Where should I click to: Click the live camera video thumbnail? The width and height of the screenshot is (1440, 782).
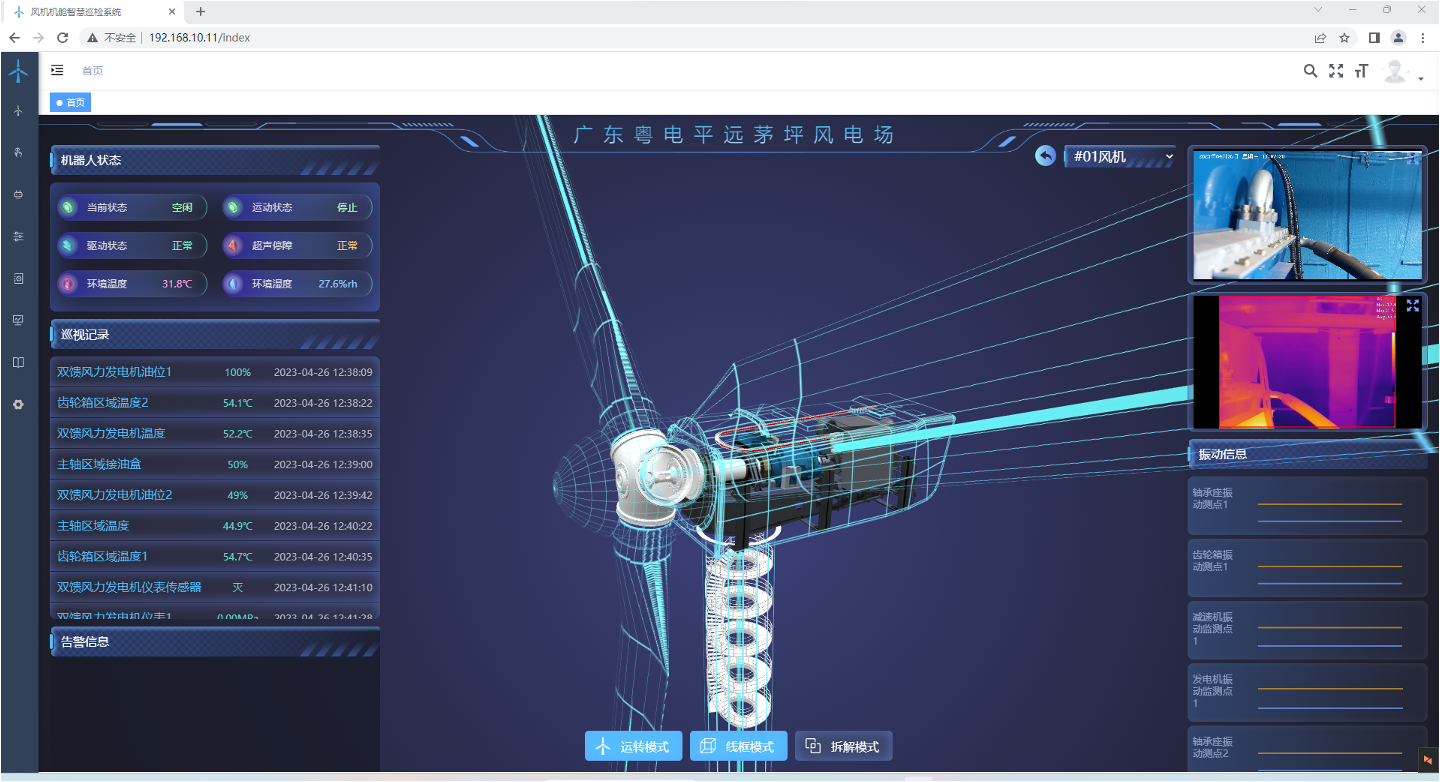[1307, 215]
